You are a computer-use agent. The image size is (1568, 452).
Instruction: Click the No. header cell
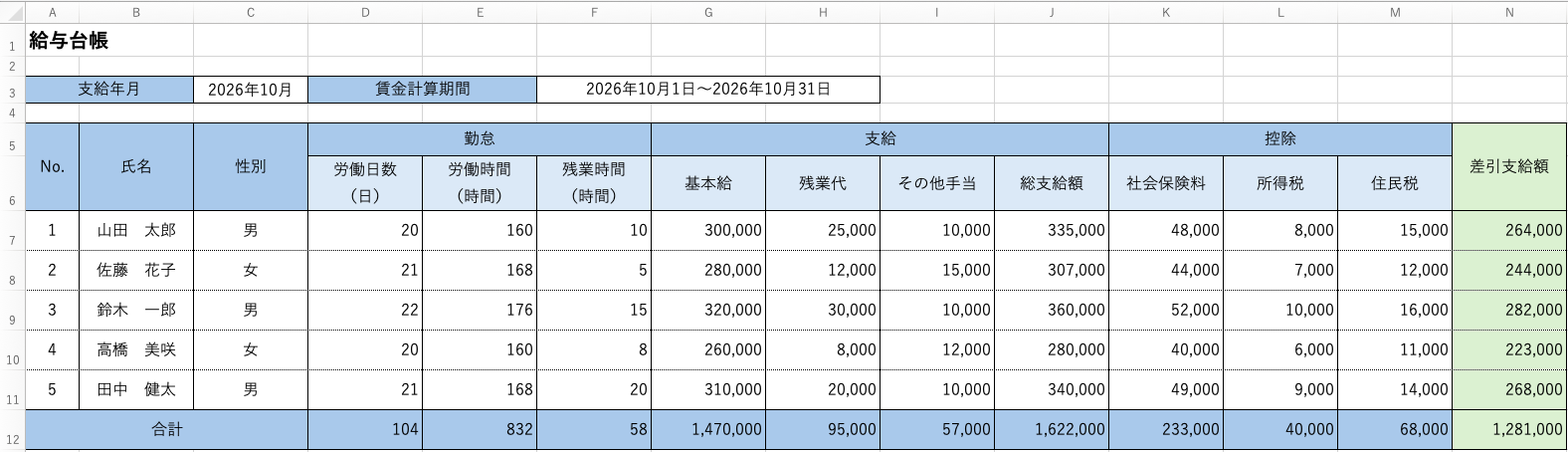pos(52,167)
